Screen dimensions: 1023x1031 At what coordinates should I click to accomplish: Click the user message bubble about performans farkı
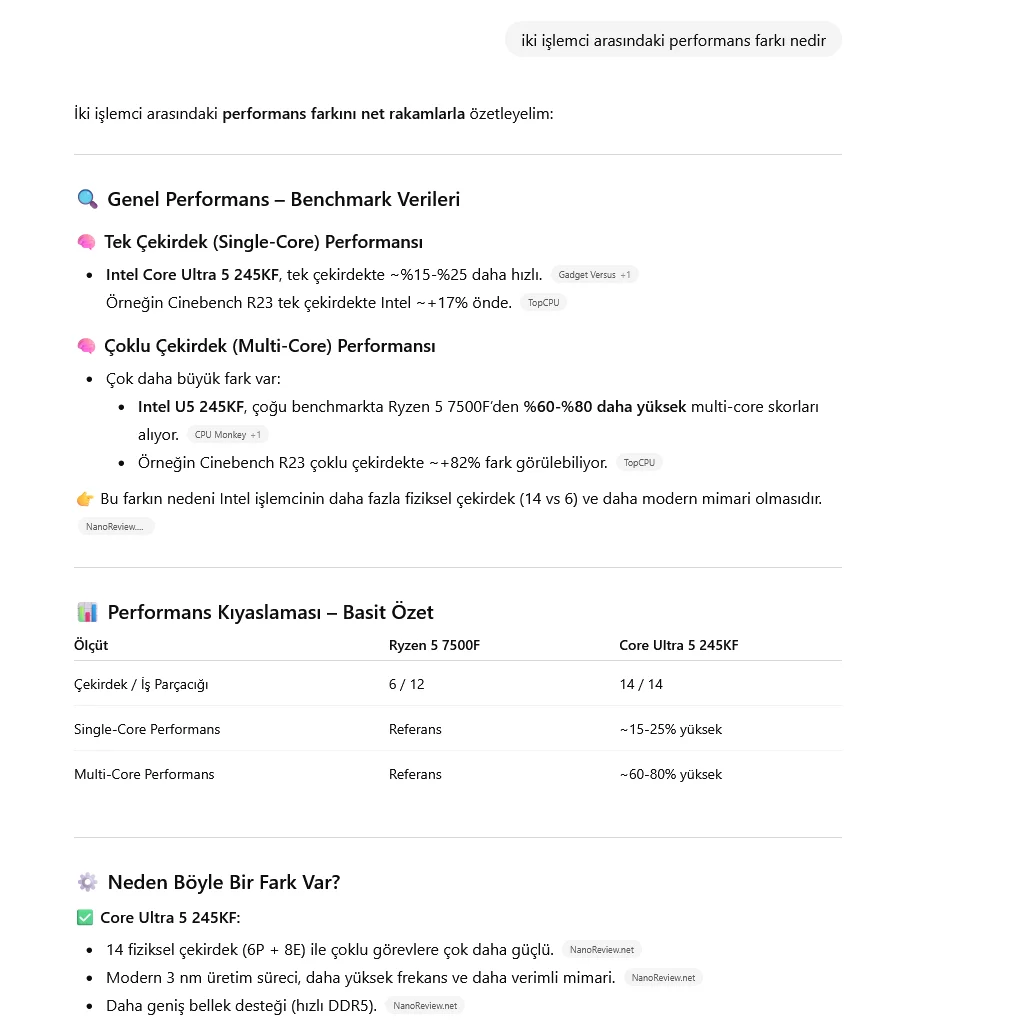(673, 40)
